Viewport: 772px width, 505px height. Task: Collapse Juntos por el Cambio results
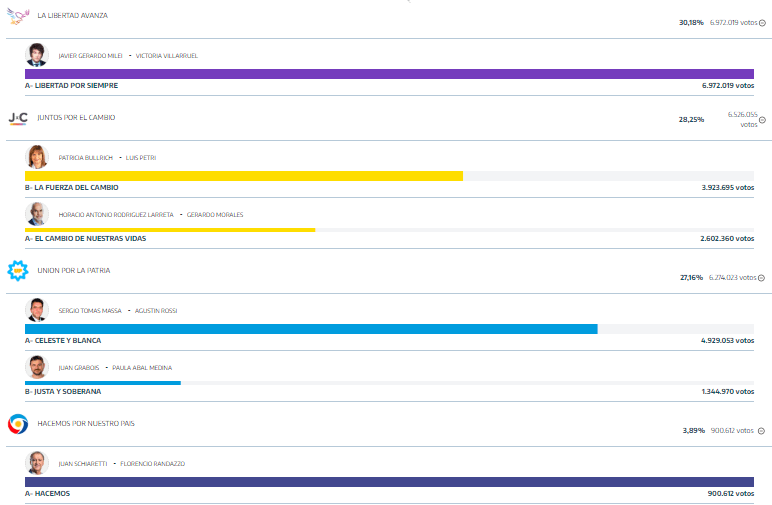(x=761, y=124)
